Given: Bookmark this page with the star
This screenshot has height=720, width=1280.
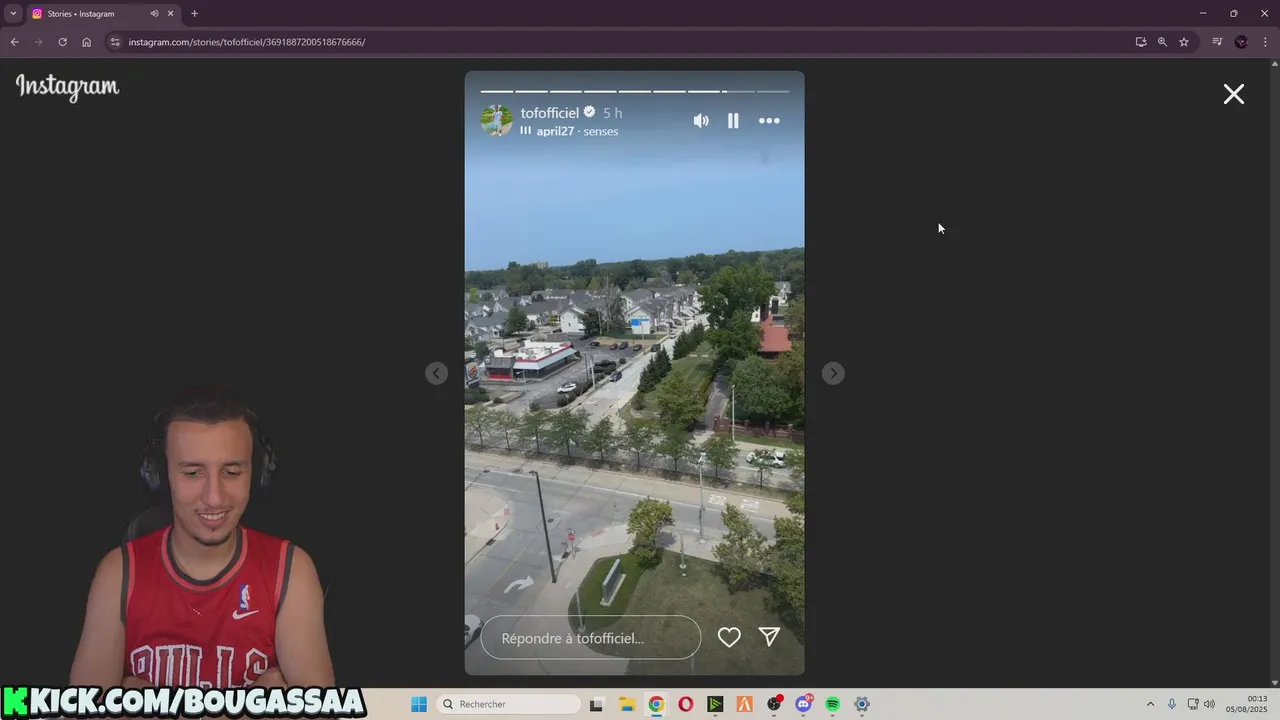Looking at the screenshot, I should [1184, 42].
